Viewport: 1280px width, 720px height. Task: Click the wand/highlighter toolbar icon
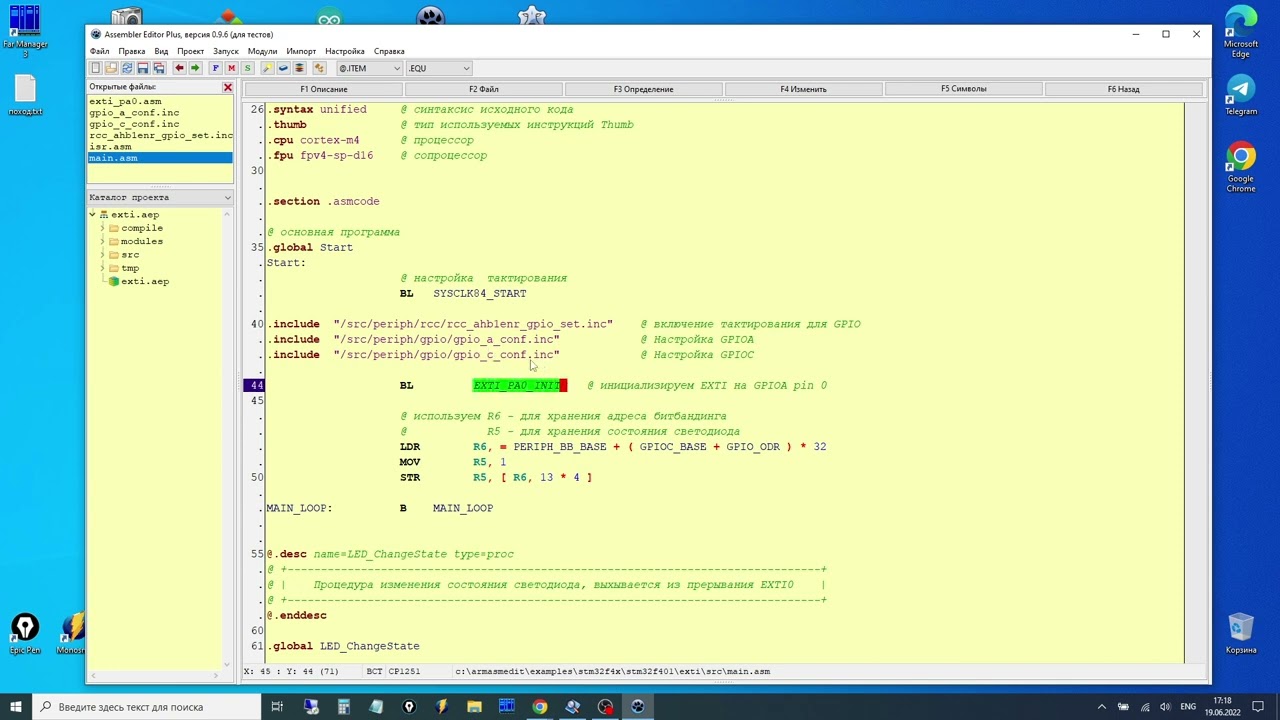(x=267, y=68)
